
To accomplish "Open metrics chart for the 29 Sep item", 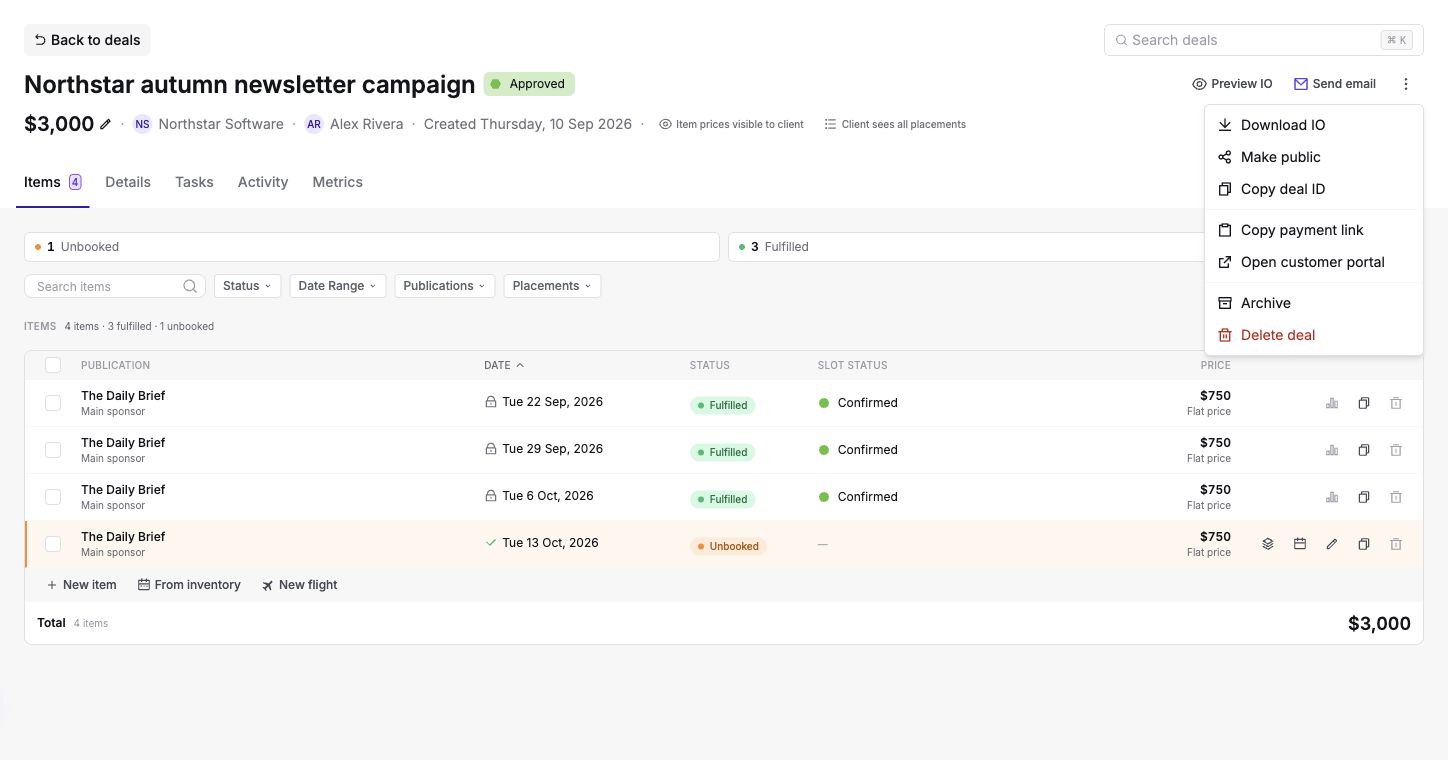I will click(1332, 450).
